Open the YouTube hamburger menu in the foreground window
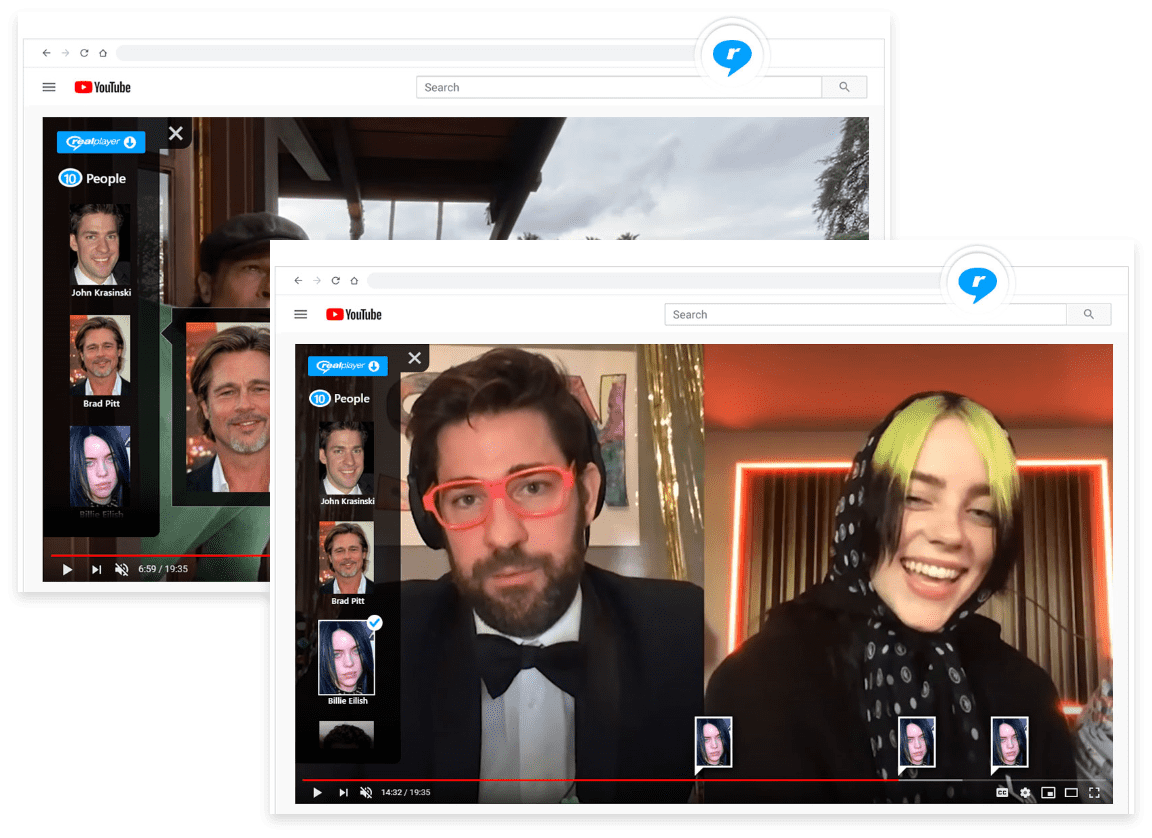Viewport: 1152px width, 838px height. click(x=300, y=314)
